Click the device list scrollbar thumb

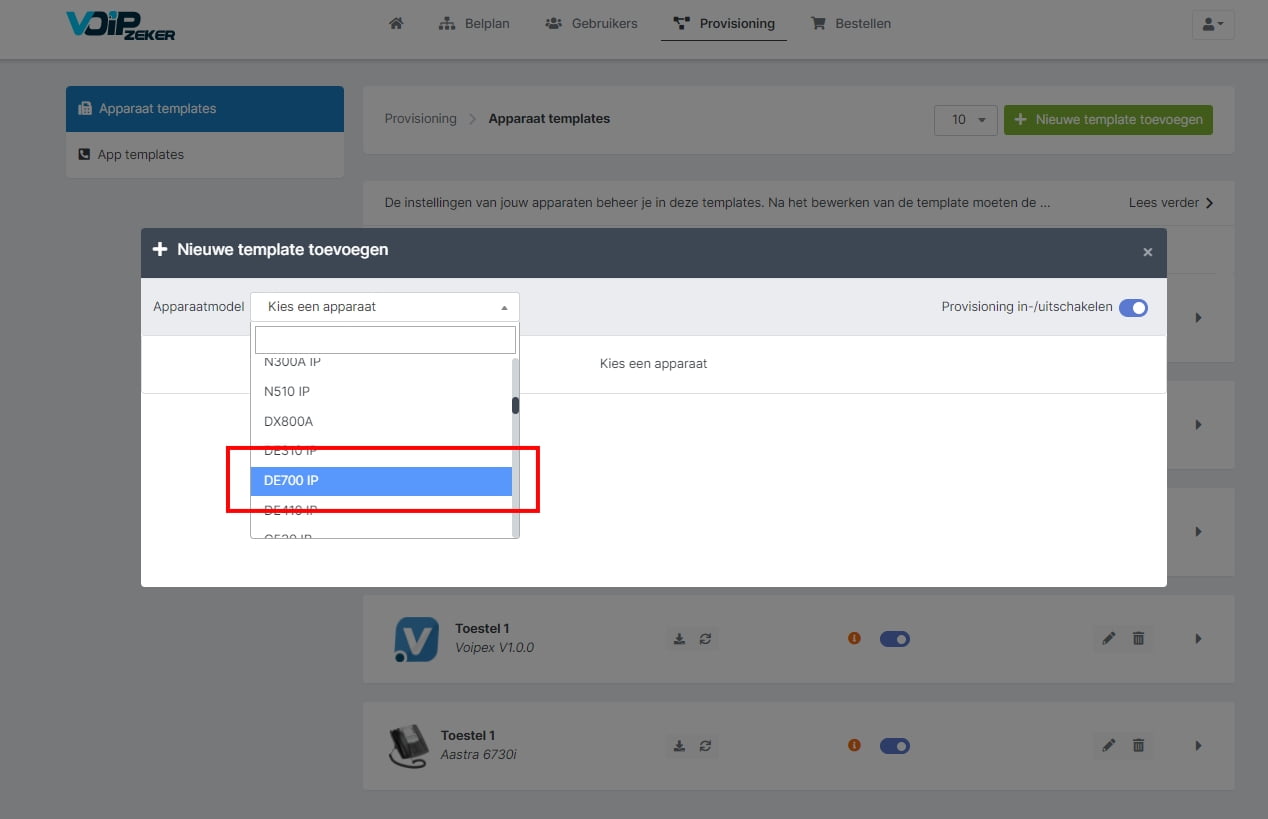click(x=516, y=405)
